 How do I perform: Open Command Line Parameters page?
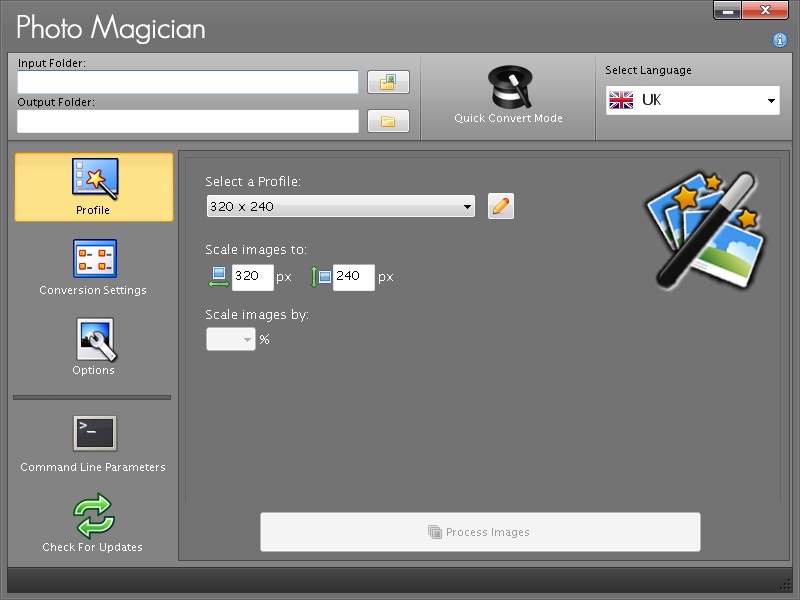[x=94, y=444]
